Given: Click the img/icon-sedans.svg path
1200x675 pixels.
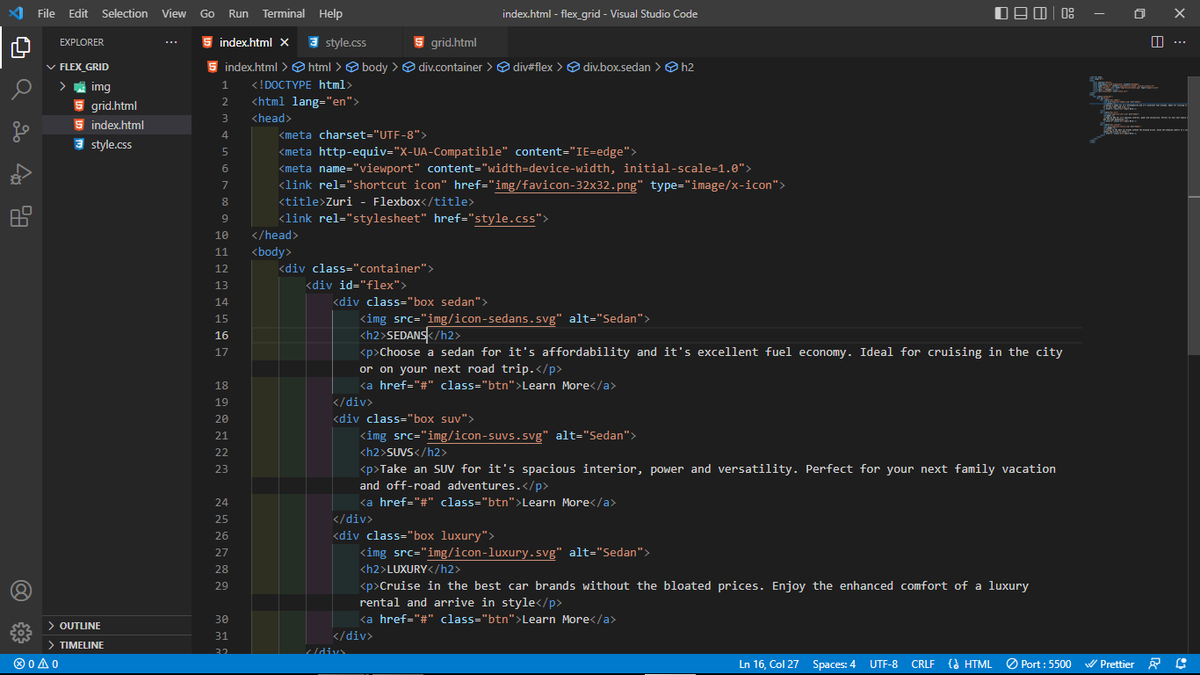Looking at the screenshot, I should [x=491, y=319].
